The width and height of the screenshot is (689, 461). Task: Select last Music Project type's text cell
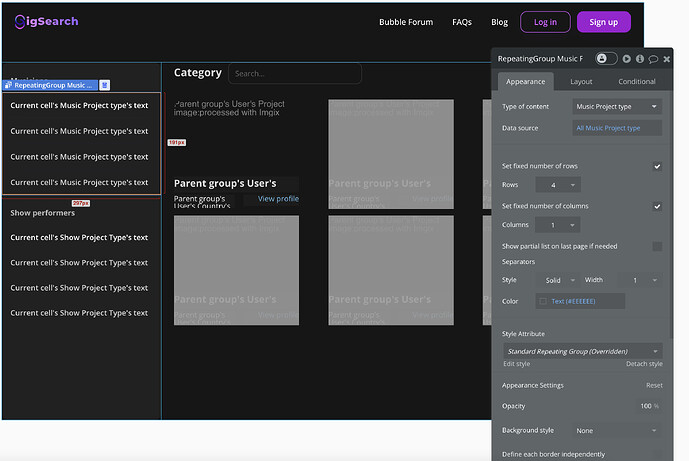[79, 182]
